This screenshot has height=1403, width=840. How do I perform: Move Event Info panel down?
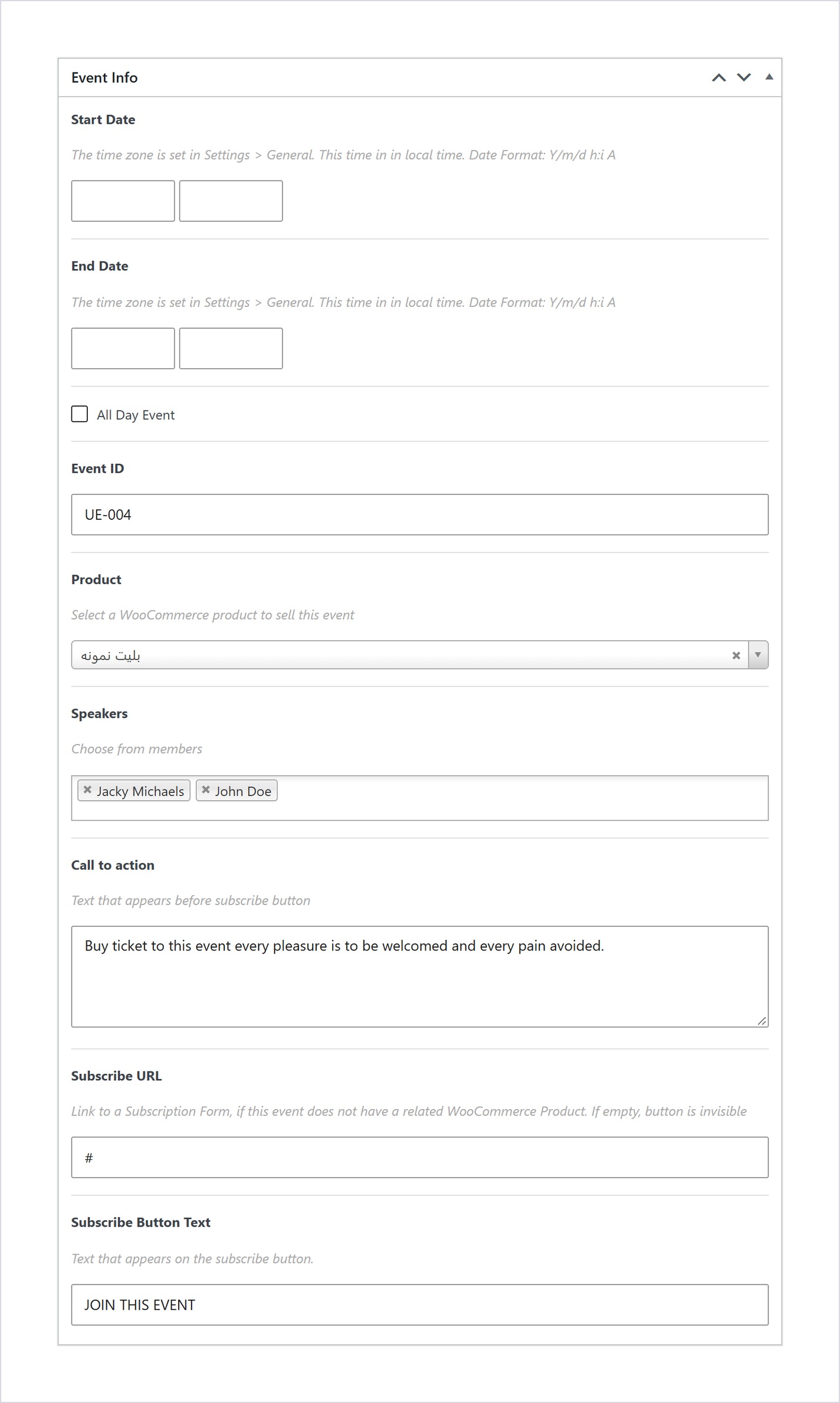tap(744, 77)
